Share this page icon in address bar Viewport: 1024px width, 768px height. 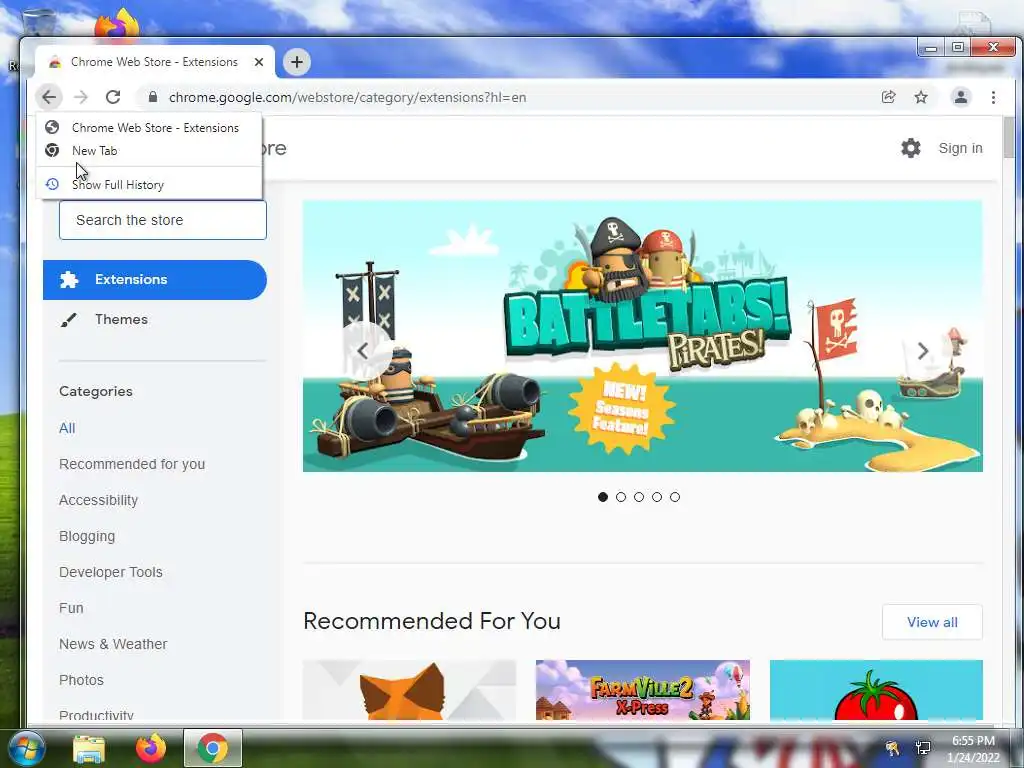(888, 97)
